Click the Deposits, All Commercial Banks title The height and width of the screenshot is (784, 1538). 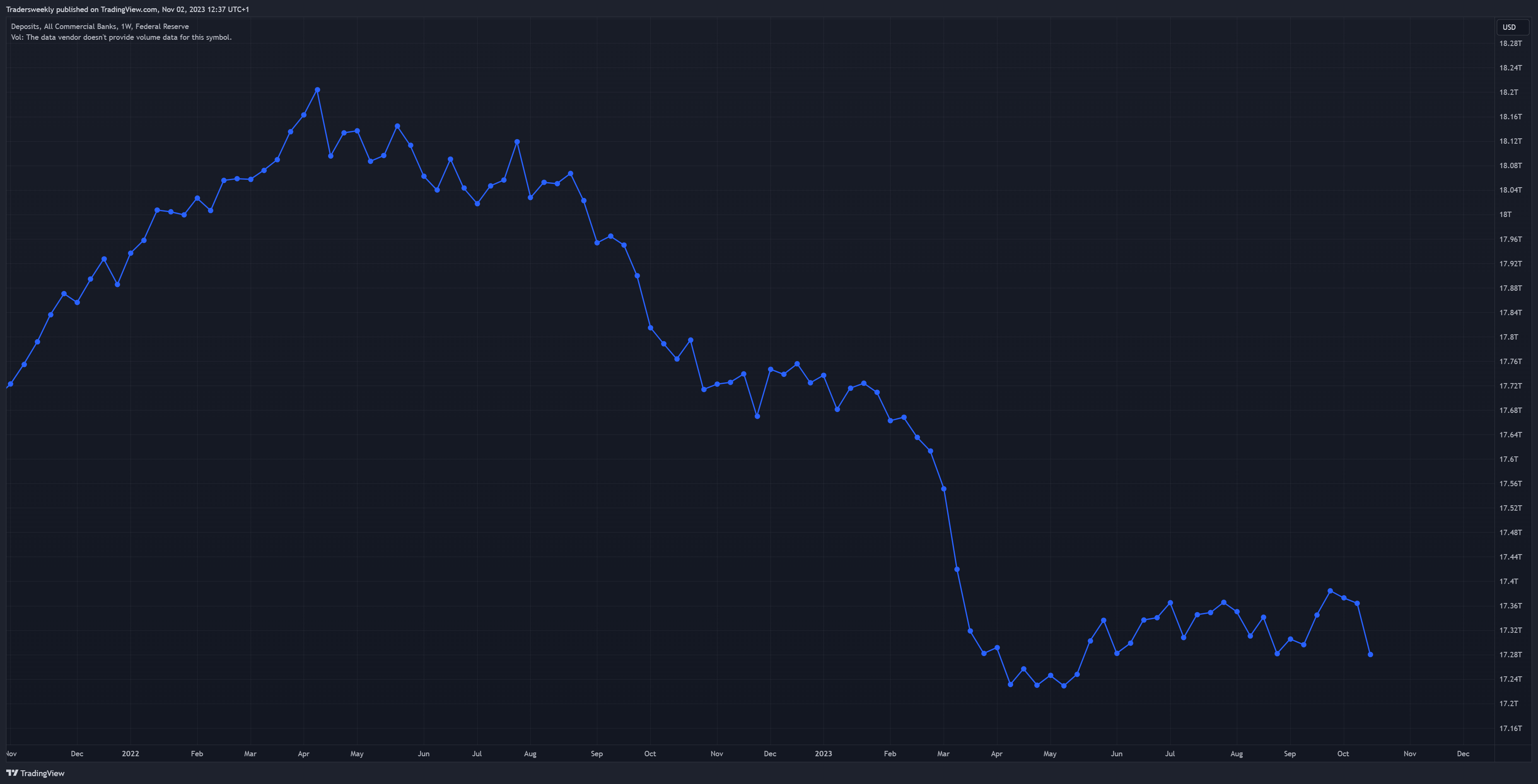point(100,26)
